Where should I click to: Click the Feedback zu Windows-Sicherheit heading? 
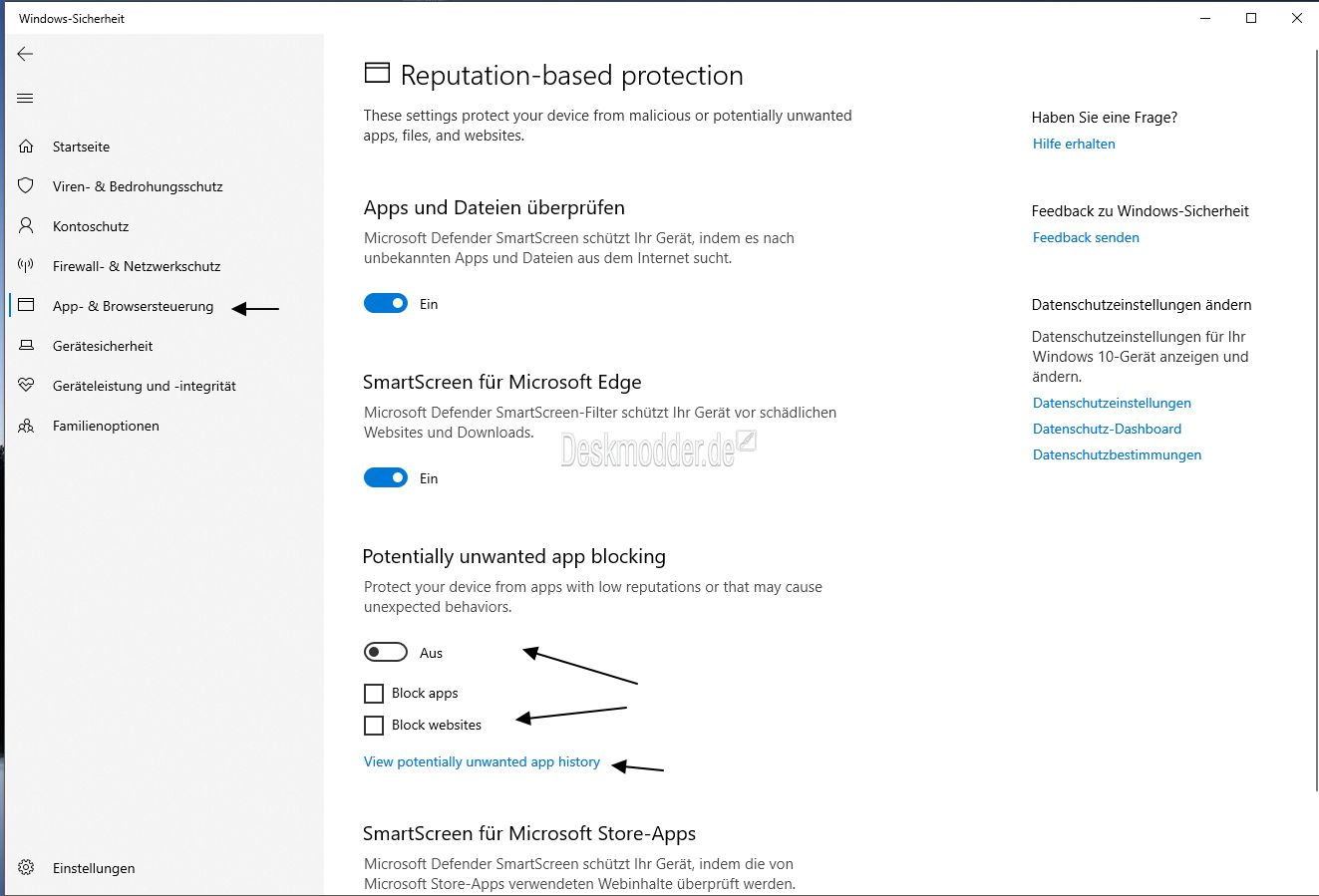[1141, 210]
